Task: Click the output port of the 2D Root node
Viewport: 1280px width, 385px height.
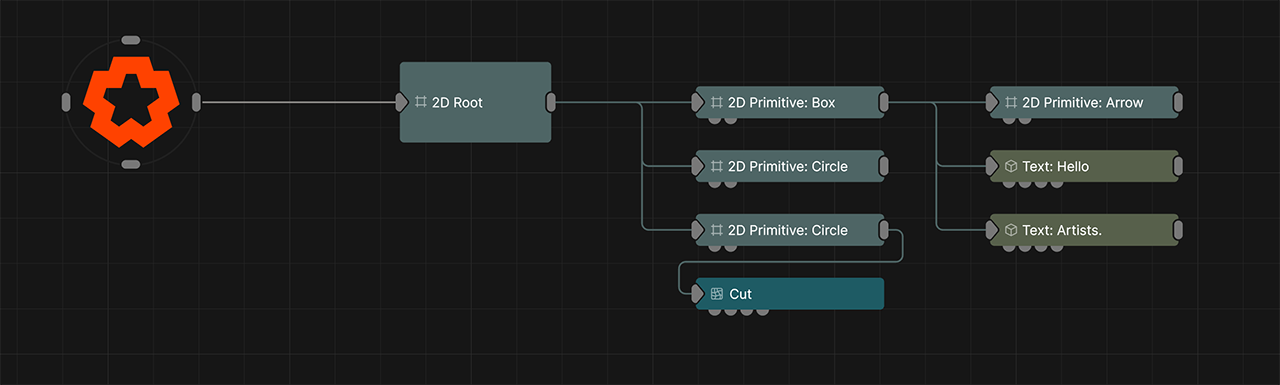Action: [x=551, y=102]
